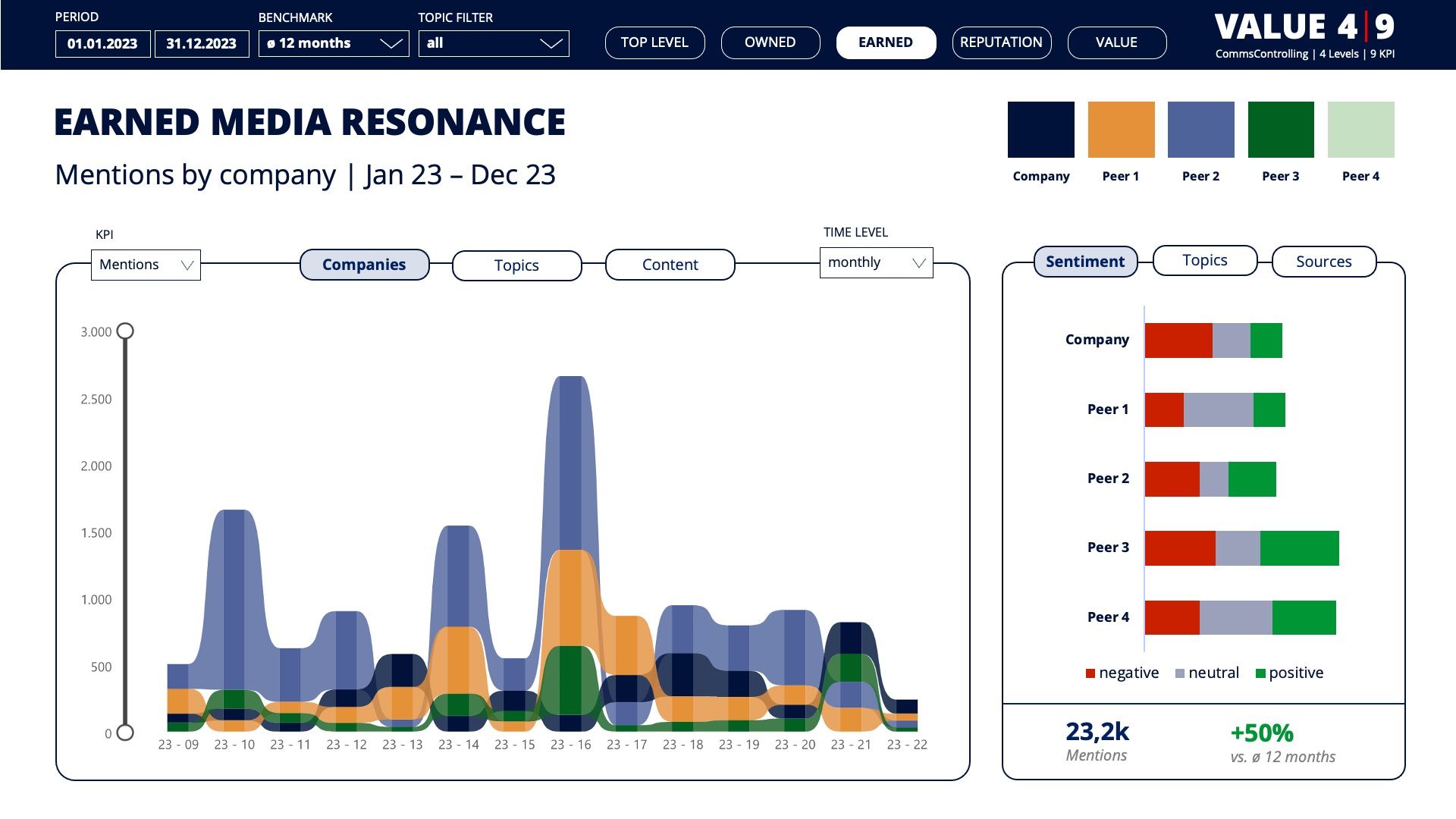Switch to the REPUTATION tab
The width and height of the screenshot is (1456, 819).
point(1001,42)
